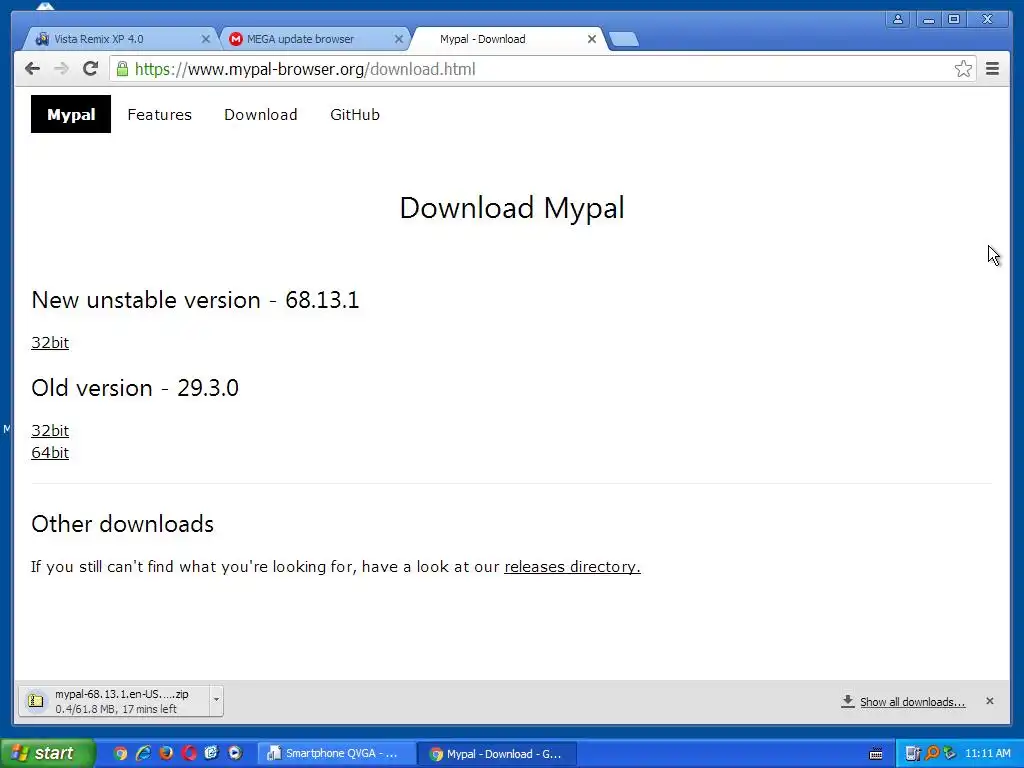The height and width of the screenshot is (768, 1024).
Task: Download the 32bit old version 29.3.0
Action: tap(50, 430)
